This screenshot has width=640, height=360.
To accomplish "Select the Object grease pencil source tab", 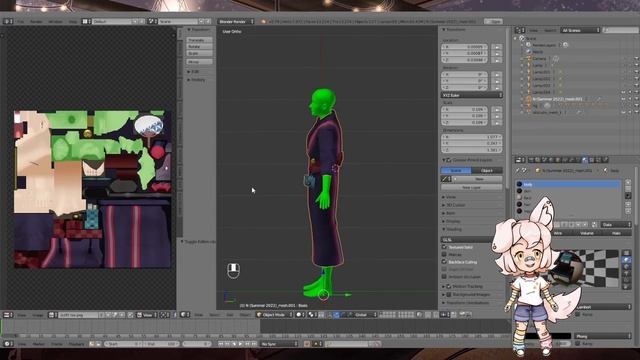I will tap(487, 170).
